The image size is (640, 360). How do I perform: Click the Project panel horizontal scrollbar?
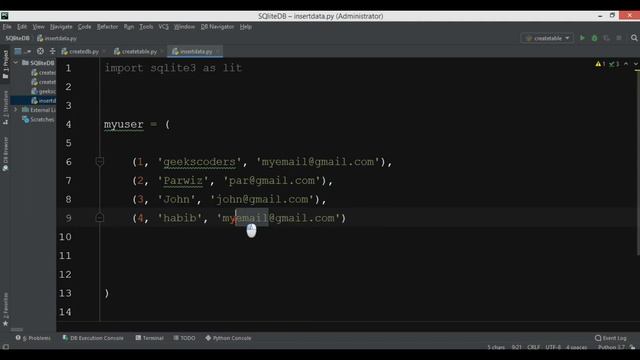click(17, 329)
